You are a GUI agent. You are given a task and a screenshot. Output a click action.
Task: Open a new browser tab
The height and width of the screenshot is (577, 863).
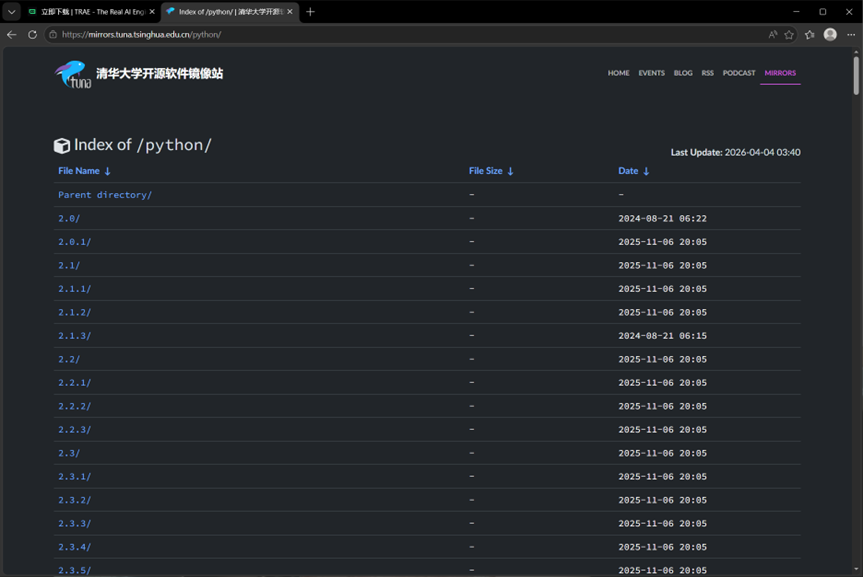(x=310, y=12)
